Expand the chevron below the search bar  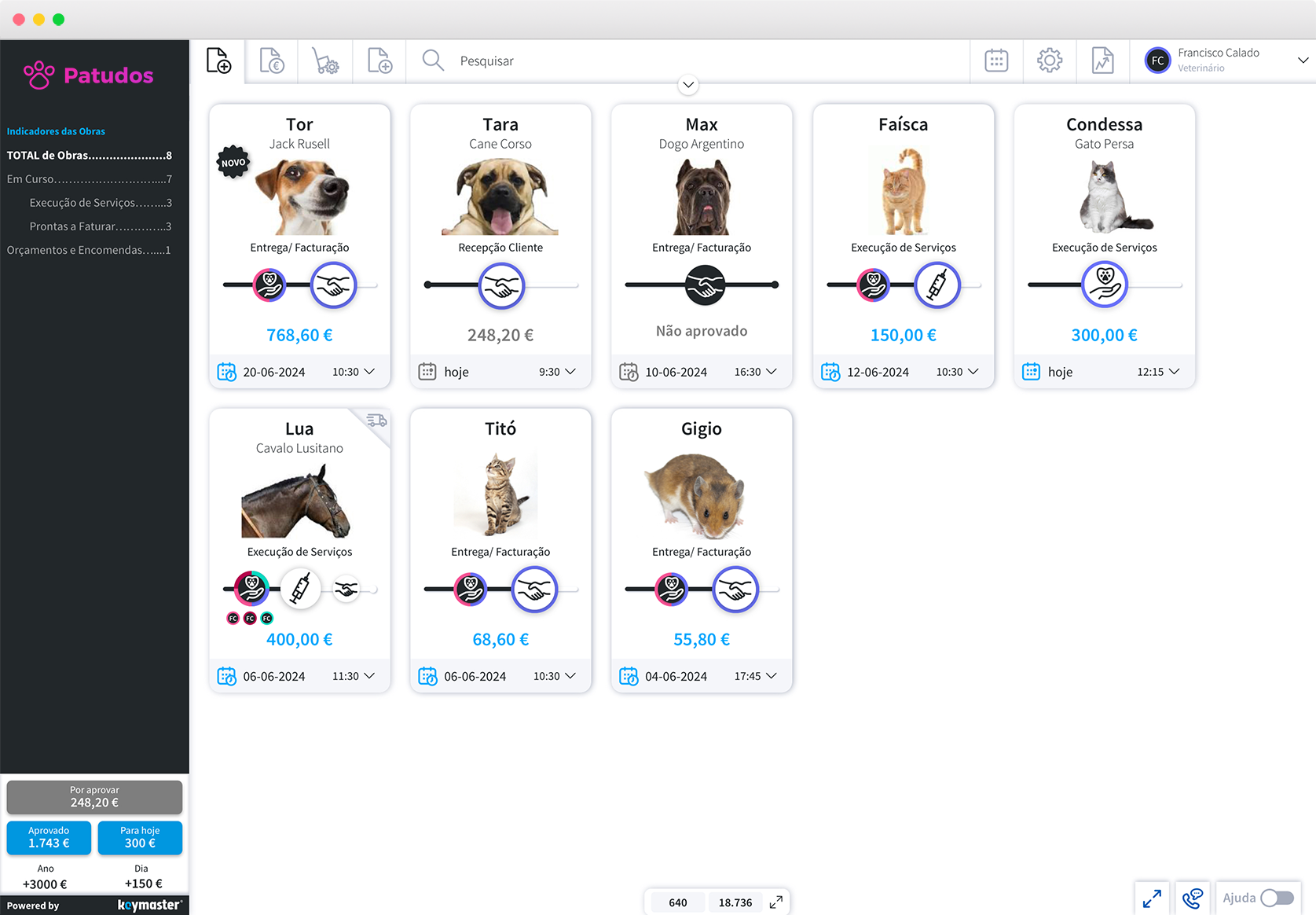click(688, 85)
